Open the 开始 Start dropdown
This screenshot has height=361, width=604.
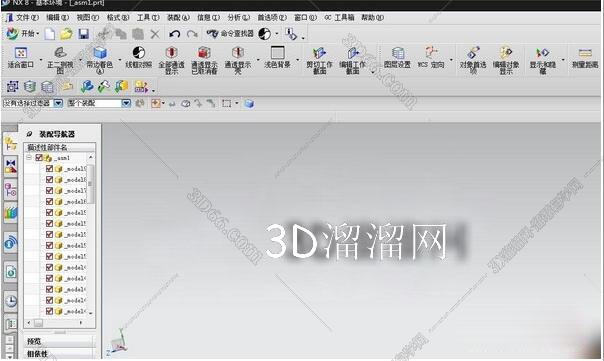23,34
